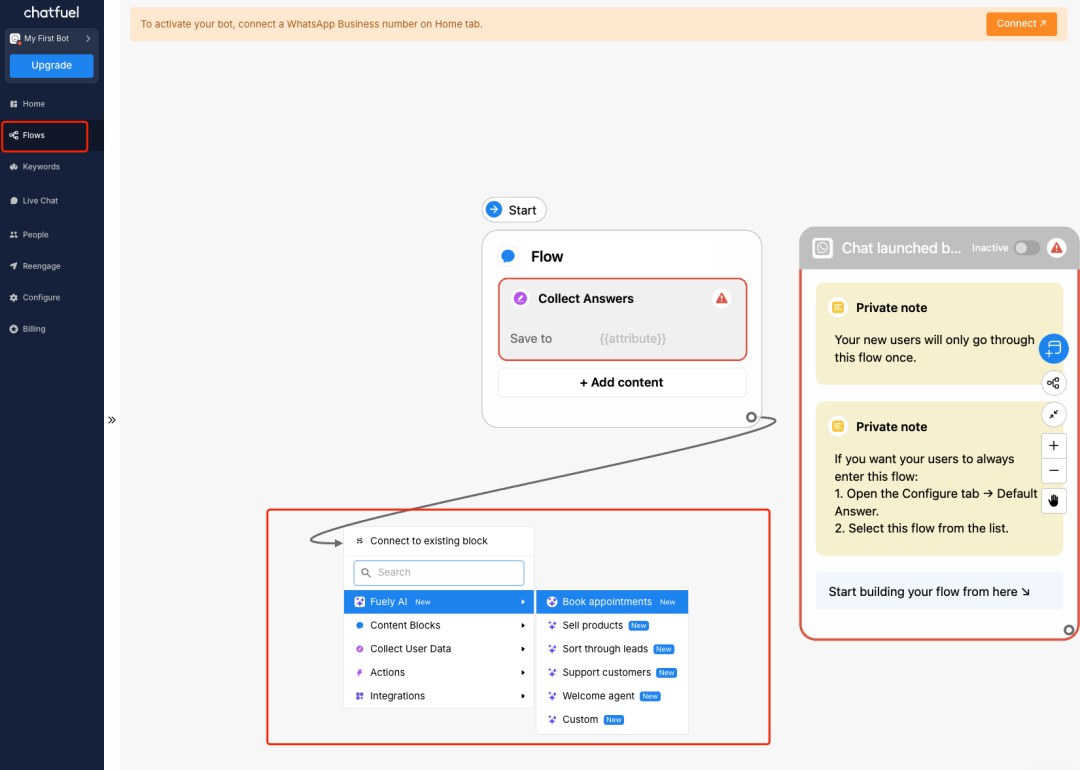Click the Chat launched block title

click(x=901, y=248)
